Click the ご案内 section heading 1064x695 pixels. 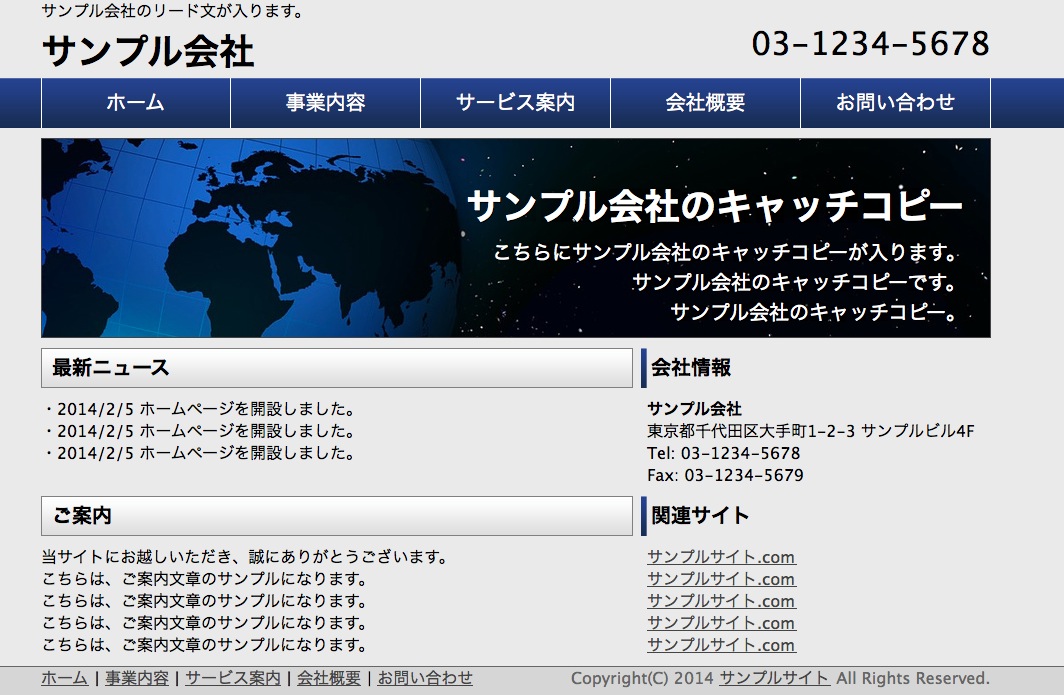(x=82, y=516)
